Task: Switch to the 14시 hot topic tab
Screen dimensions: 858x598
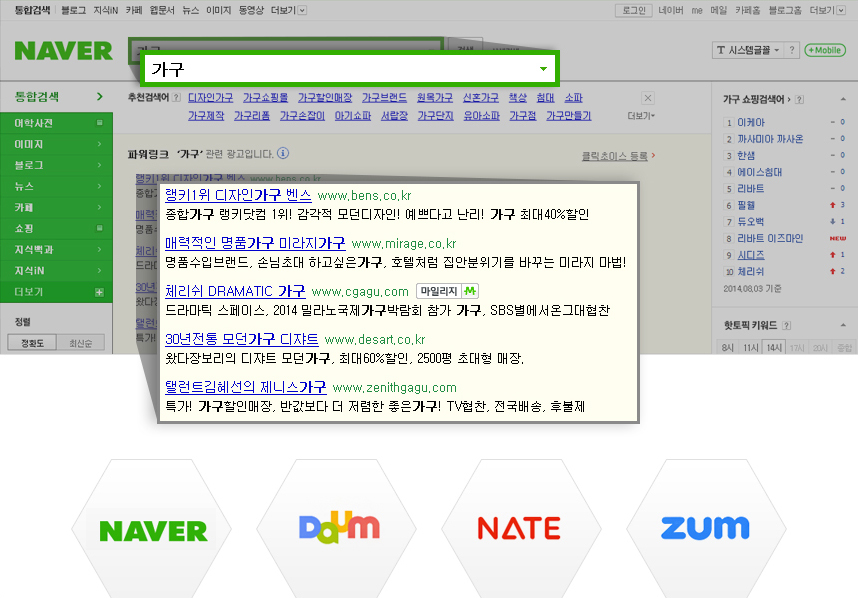Action: click(x=774, y=347)
